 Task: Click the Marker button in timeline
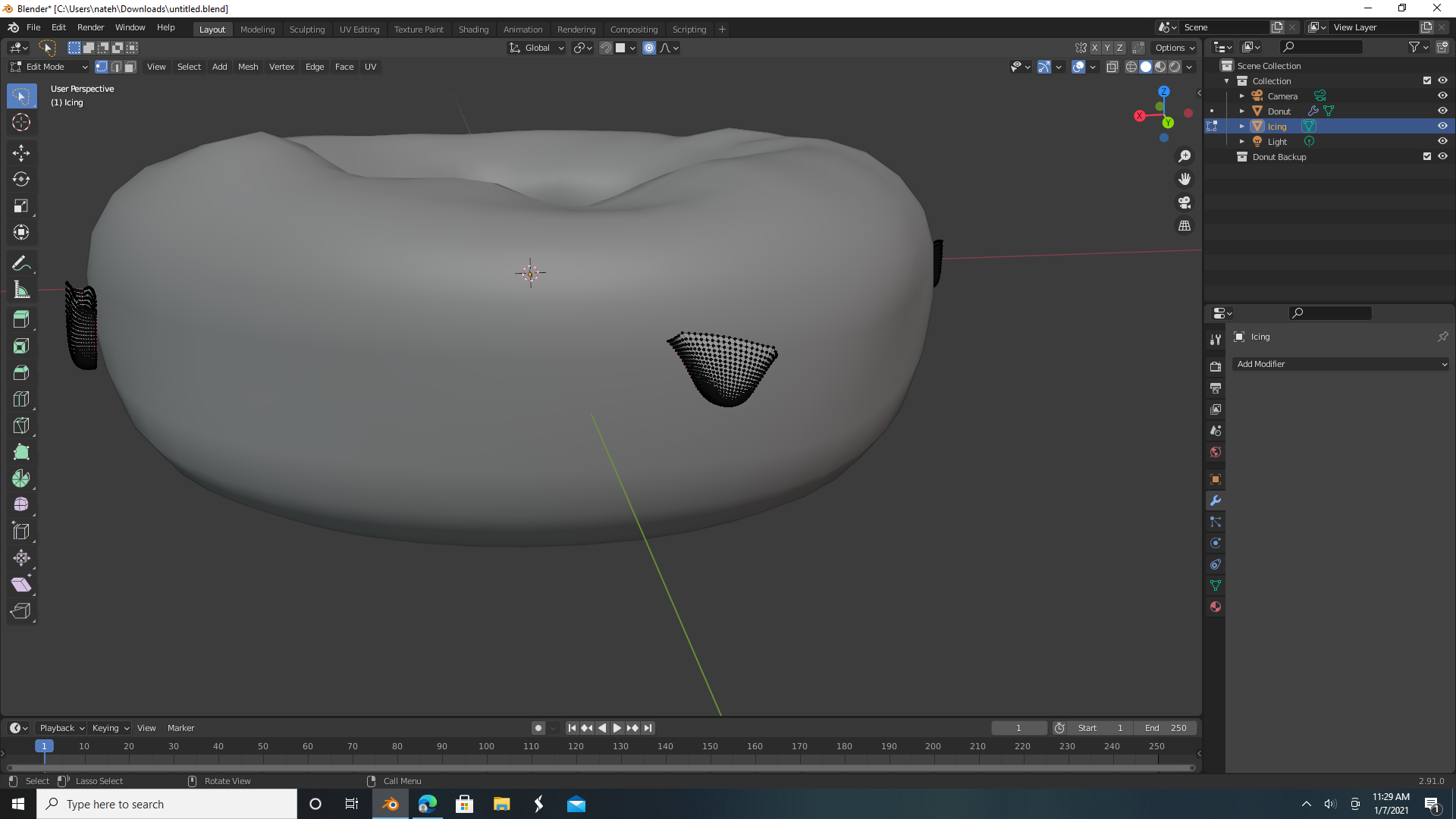click(180, 728)
